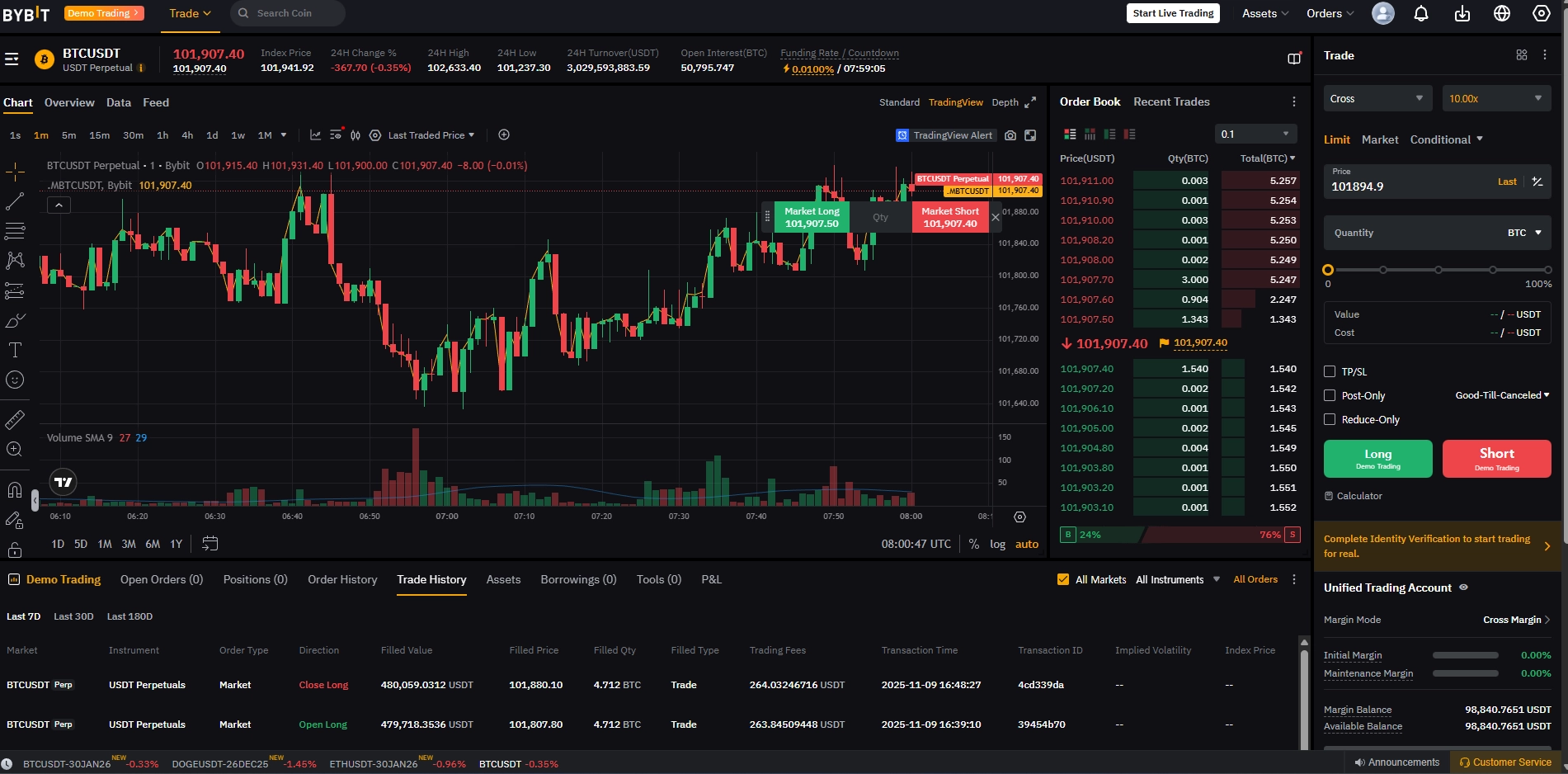Enable the TP/SL checkbox
The image size is (1568, 774).
click(x=1330, y=371)
